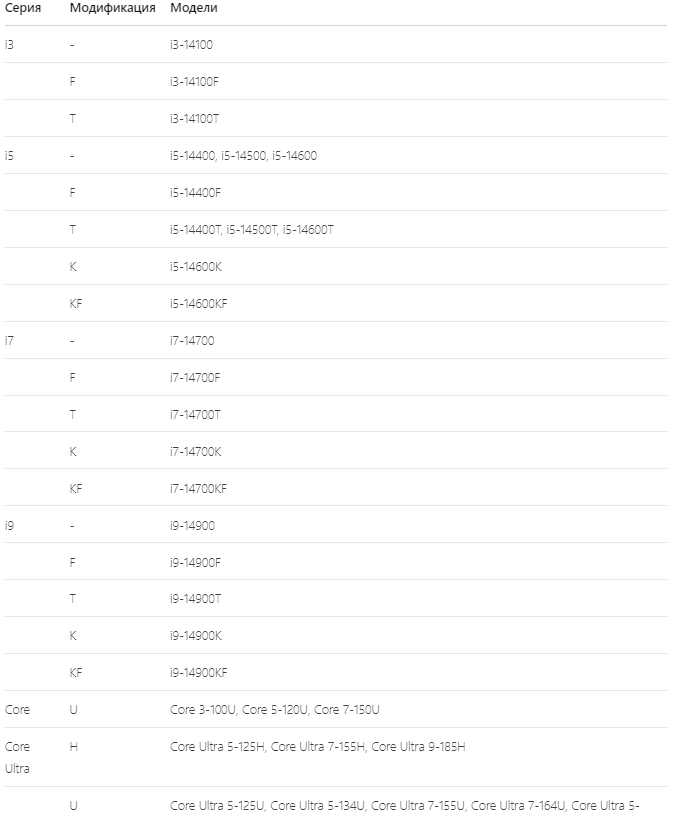
Task: Click the Core Ultra series label
Action: coord(17,758)
